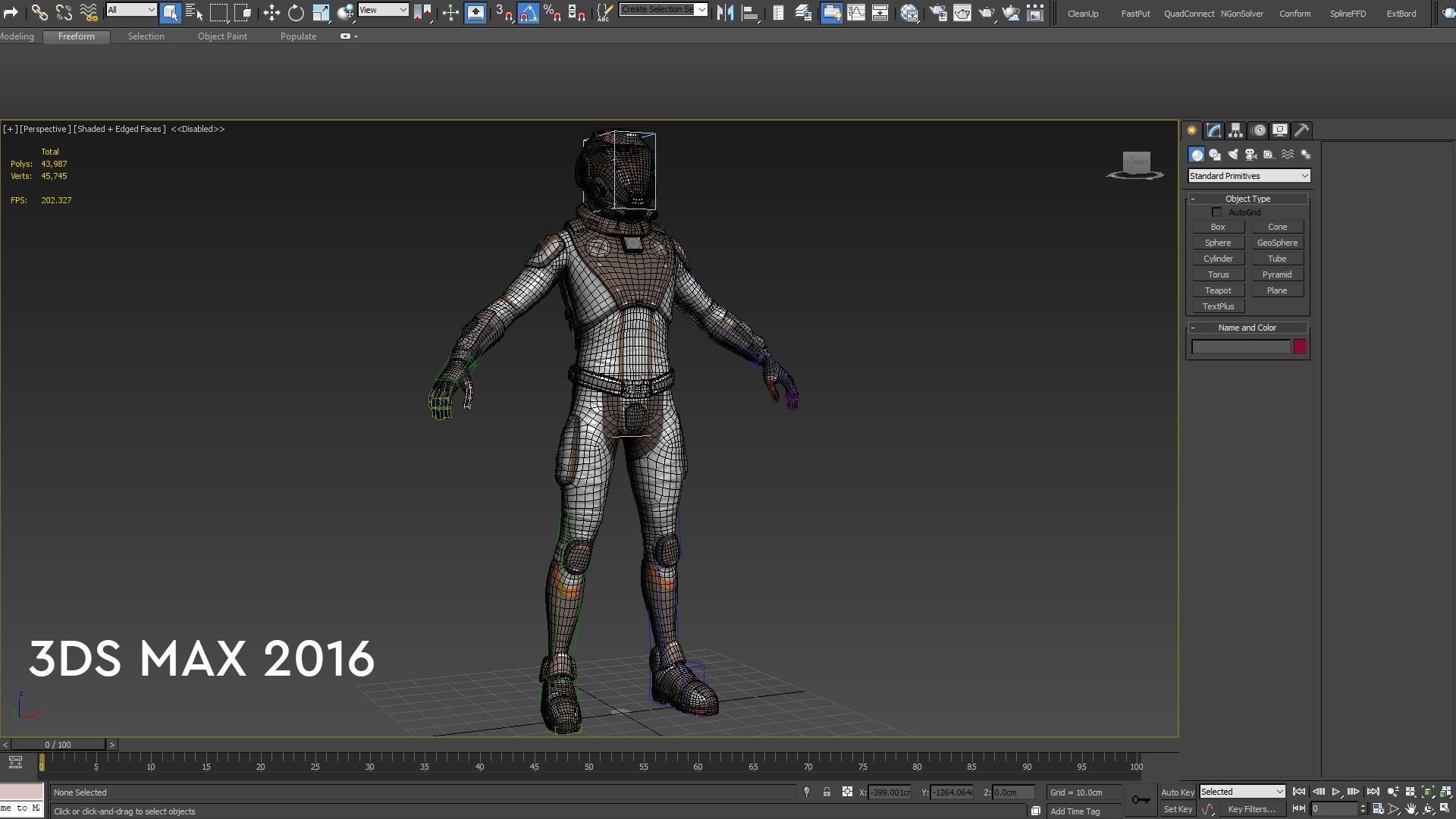The height and width of the screenshot is (819, 1456).
Task: Open the Material Editor
Action: [909, 12]
